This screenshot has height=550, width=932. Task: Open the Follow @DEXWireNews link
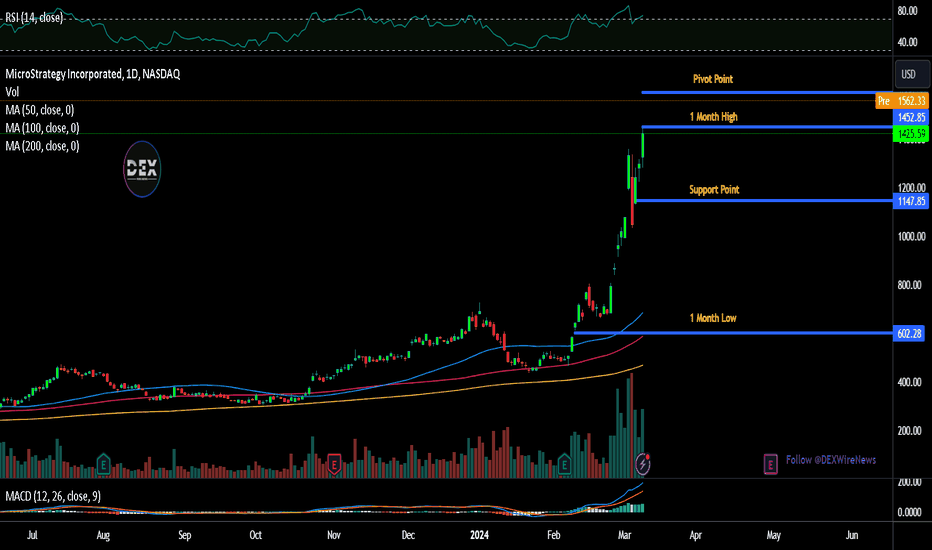tap(830, 460)
